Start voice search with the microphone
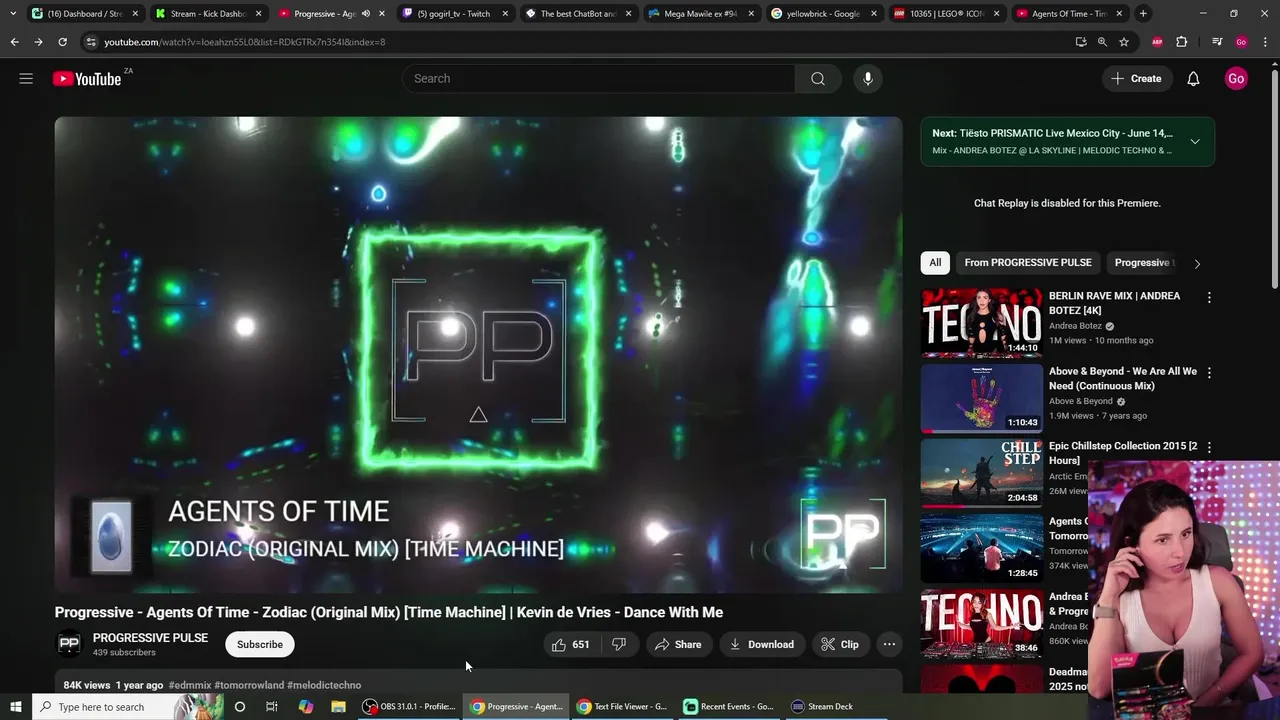 (867, 79)
